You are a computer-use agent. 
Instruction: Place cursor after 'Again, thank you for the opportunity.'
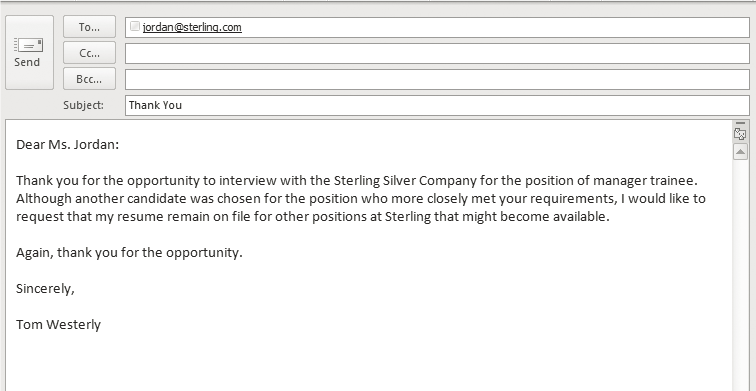click(243, 253)
